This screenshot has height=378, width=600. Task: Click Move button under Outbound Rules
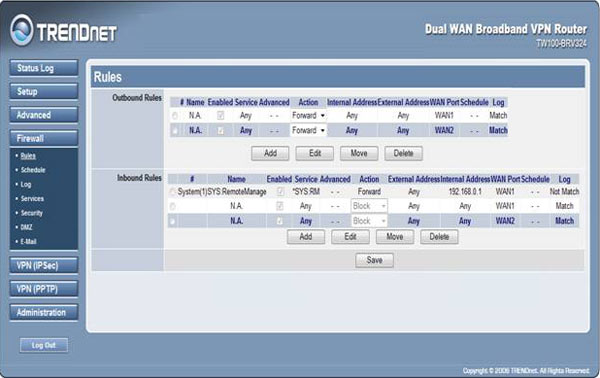[x=359, y=153]
